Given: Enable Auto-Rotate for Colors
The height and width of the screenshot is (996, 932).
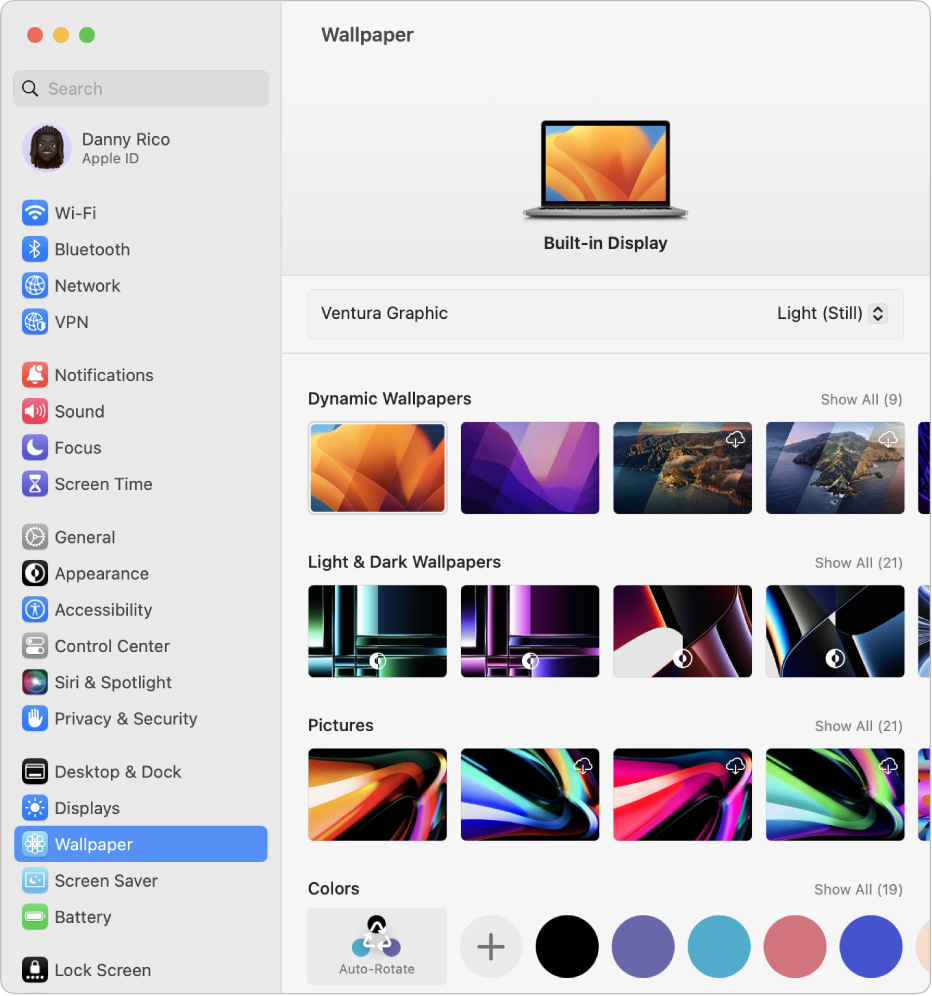Looking at the screenshot, I should [377, 946].
